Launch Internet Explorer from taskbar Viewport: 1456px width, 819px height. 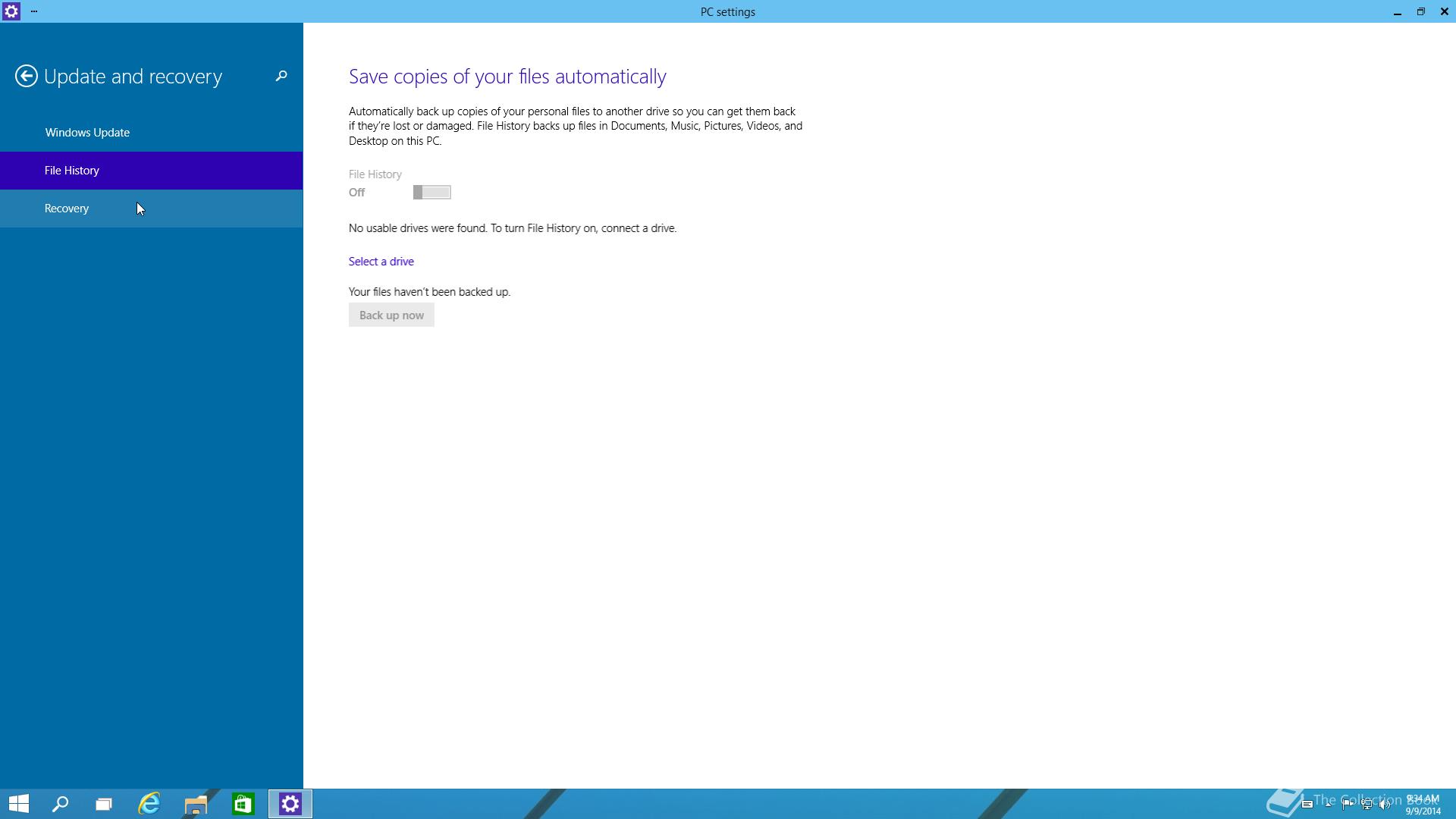(149, 804)
